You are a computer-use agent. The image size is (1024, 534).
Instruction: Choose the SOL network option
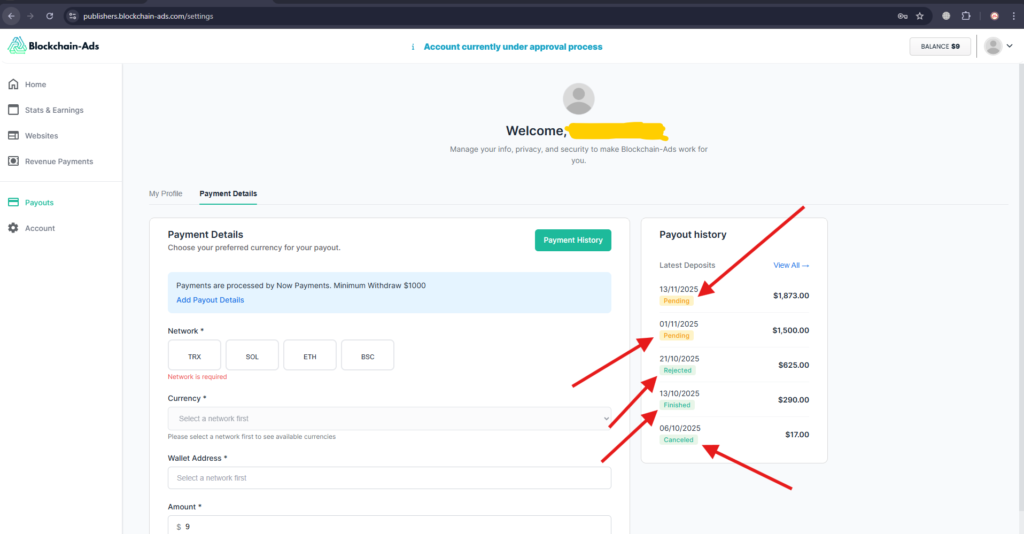click(252, 356)
